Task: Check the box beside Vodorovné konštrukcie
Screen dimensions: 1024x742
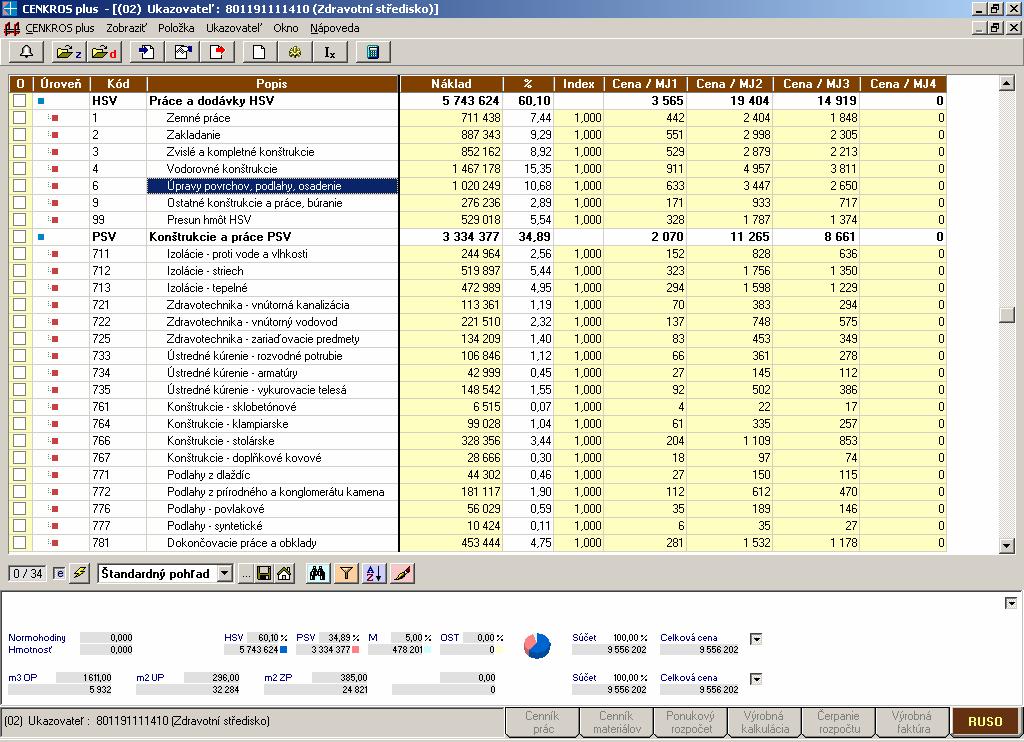Action: [20, 169]
